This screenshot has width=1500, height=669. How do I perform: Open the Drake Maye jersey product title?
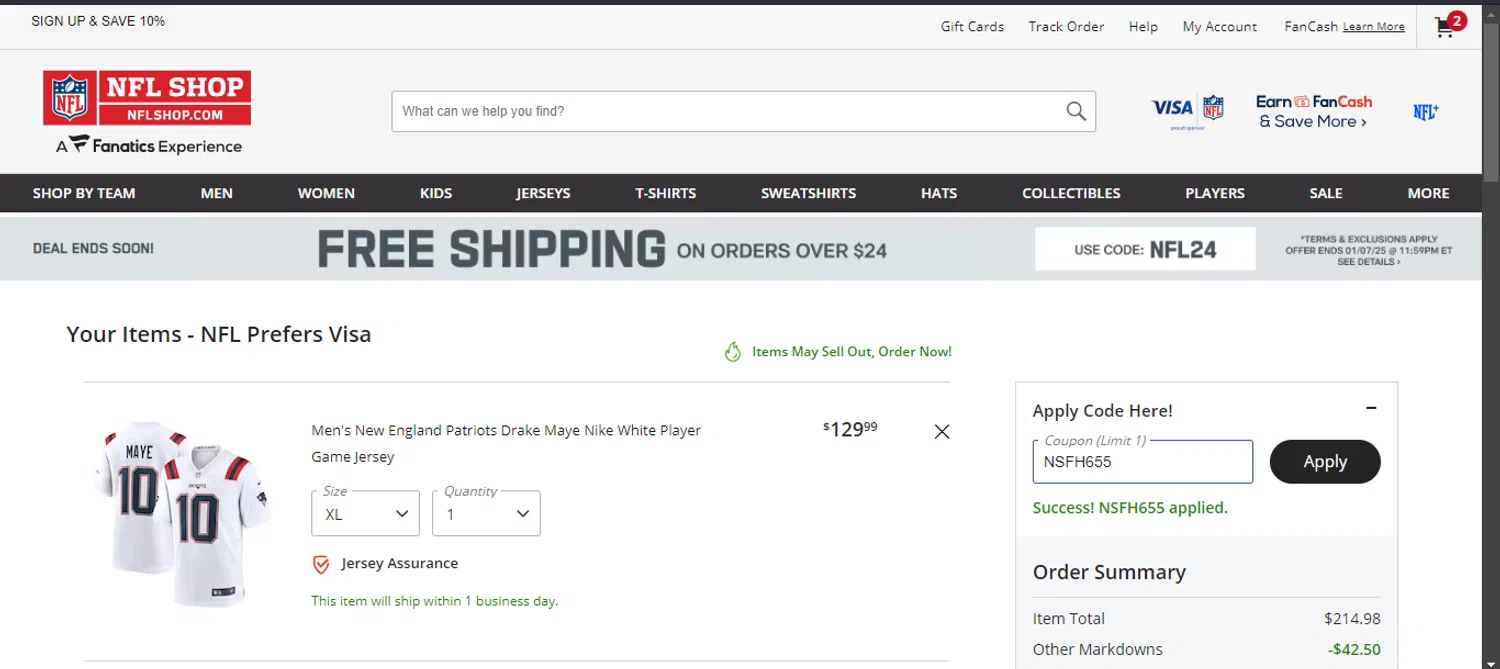506,444
